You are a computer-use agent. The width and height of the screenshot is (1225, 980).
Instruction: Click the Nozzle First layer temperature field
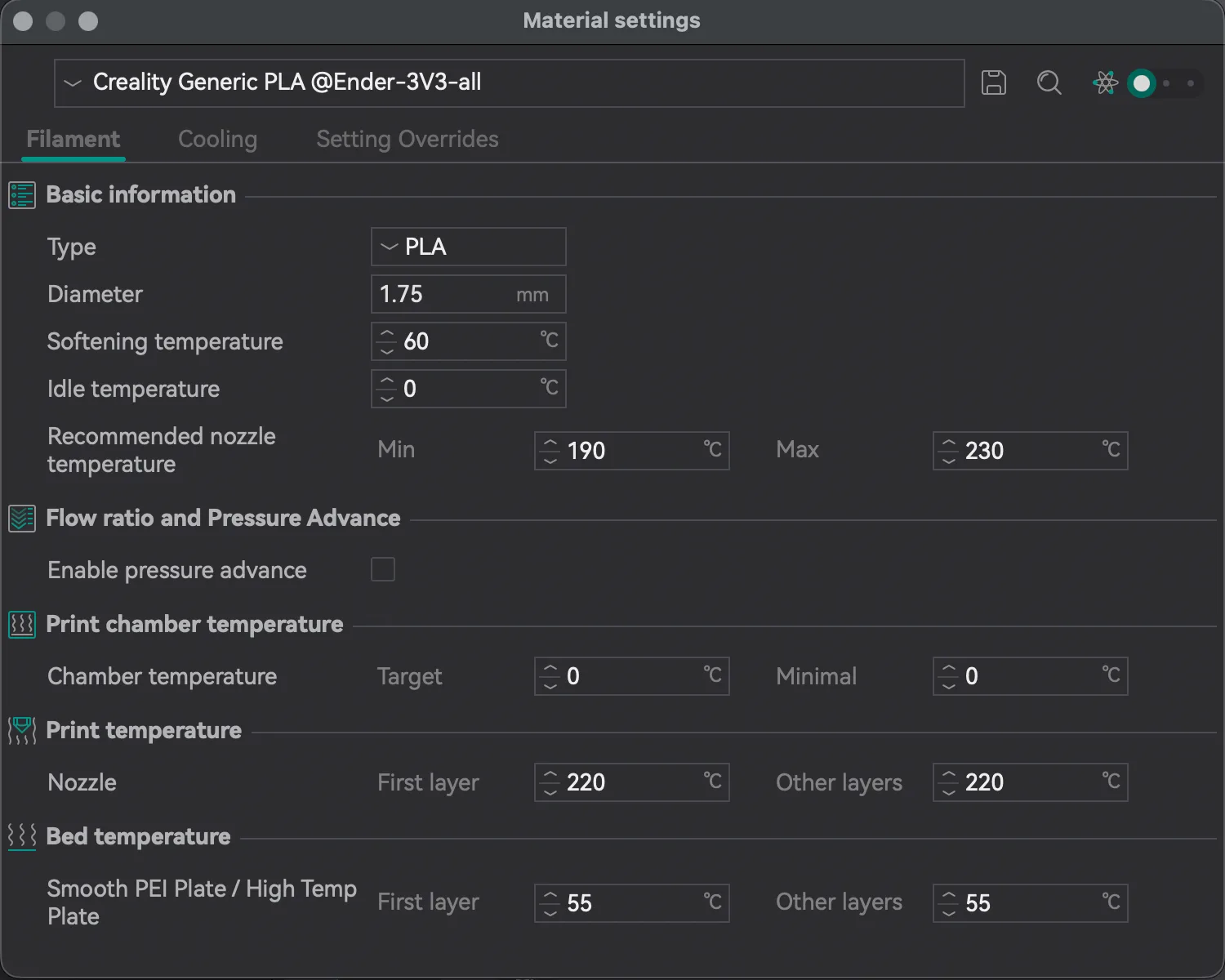point(632,782)
